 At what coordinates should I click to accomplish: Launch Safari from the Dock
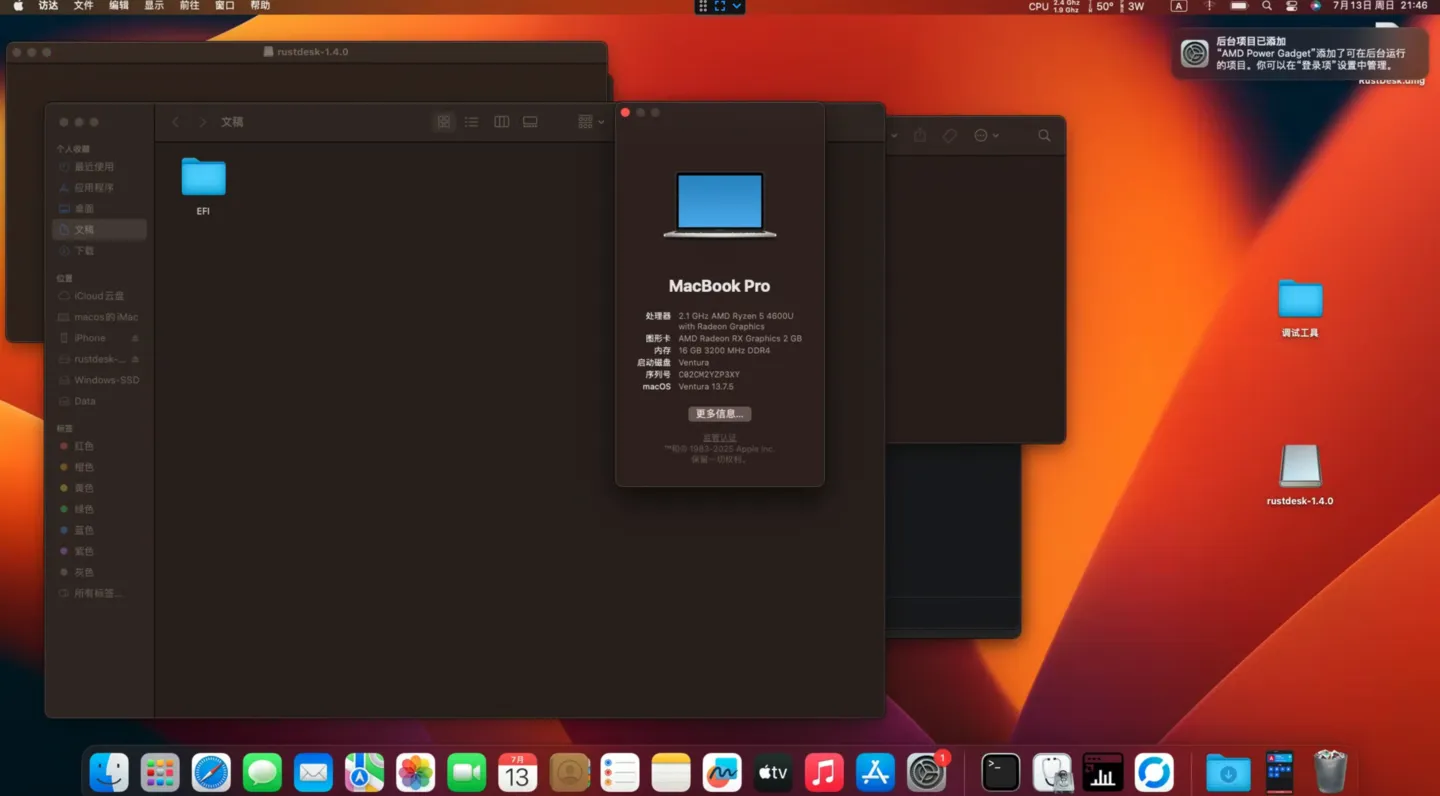pos(211,772)
